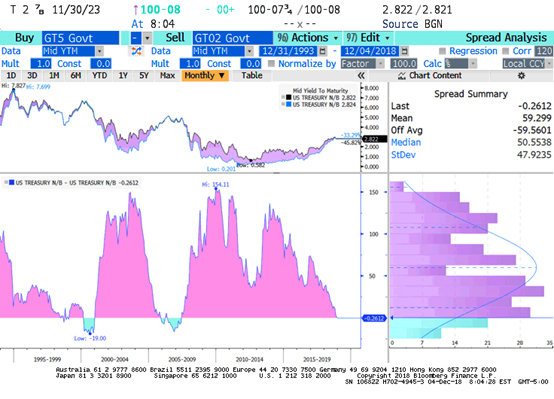Click the Median link in Spread Summary
The image size is (554, 399).
pos(406,142)
